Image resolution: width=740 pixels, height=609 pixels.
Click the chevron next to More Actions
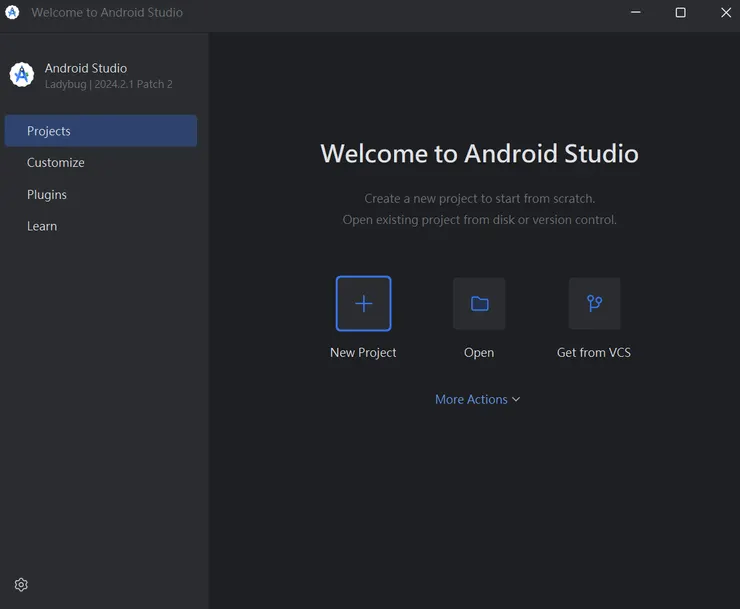click(x=516, y=400)
